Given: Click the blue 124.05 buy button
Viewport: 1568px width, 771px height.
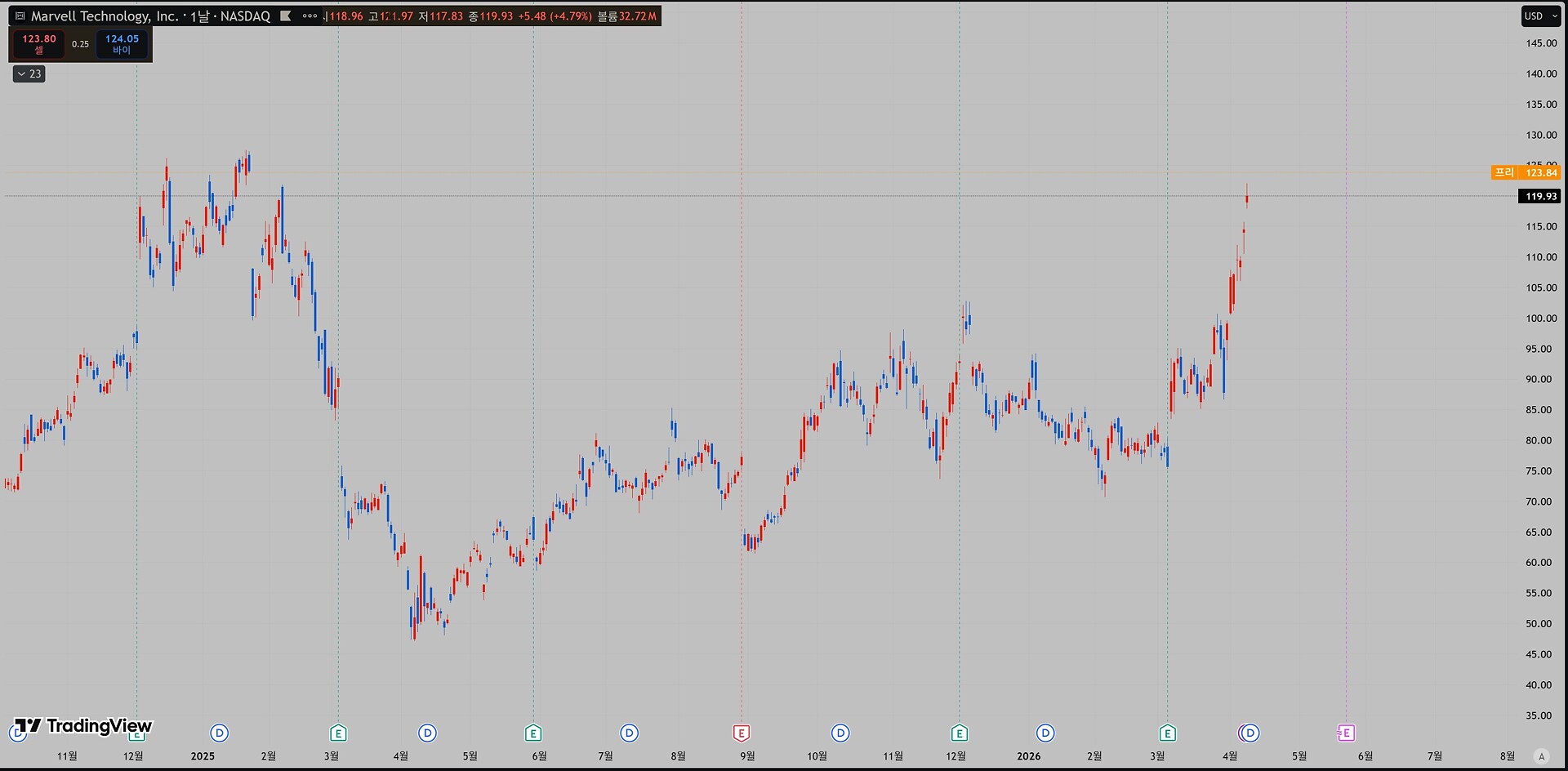Looking at the screenshot, I should click(x=122, y=44).
